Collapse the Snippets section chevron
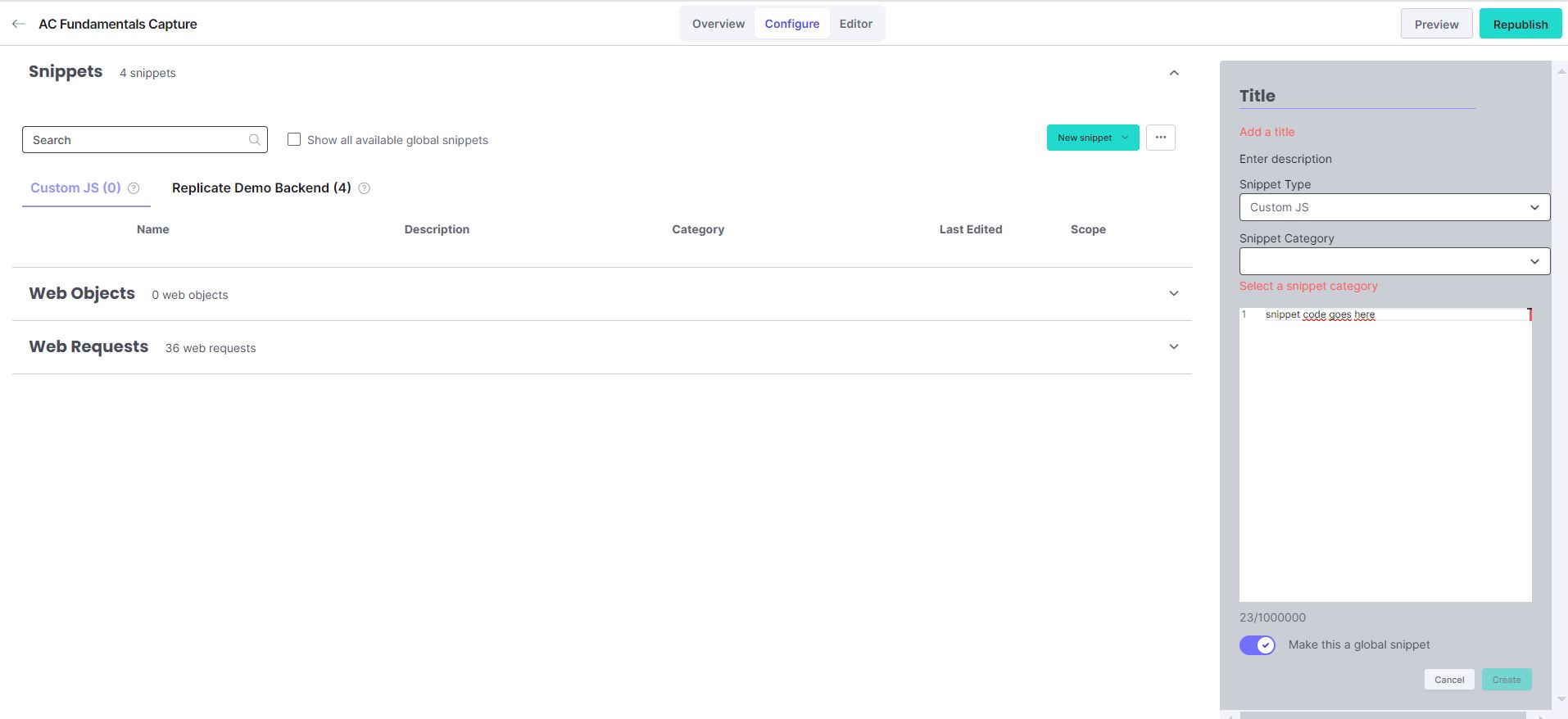Screen dimensions: 1568x719 click(x=1174, y=73)
